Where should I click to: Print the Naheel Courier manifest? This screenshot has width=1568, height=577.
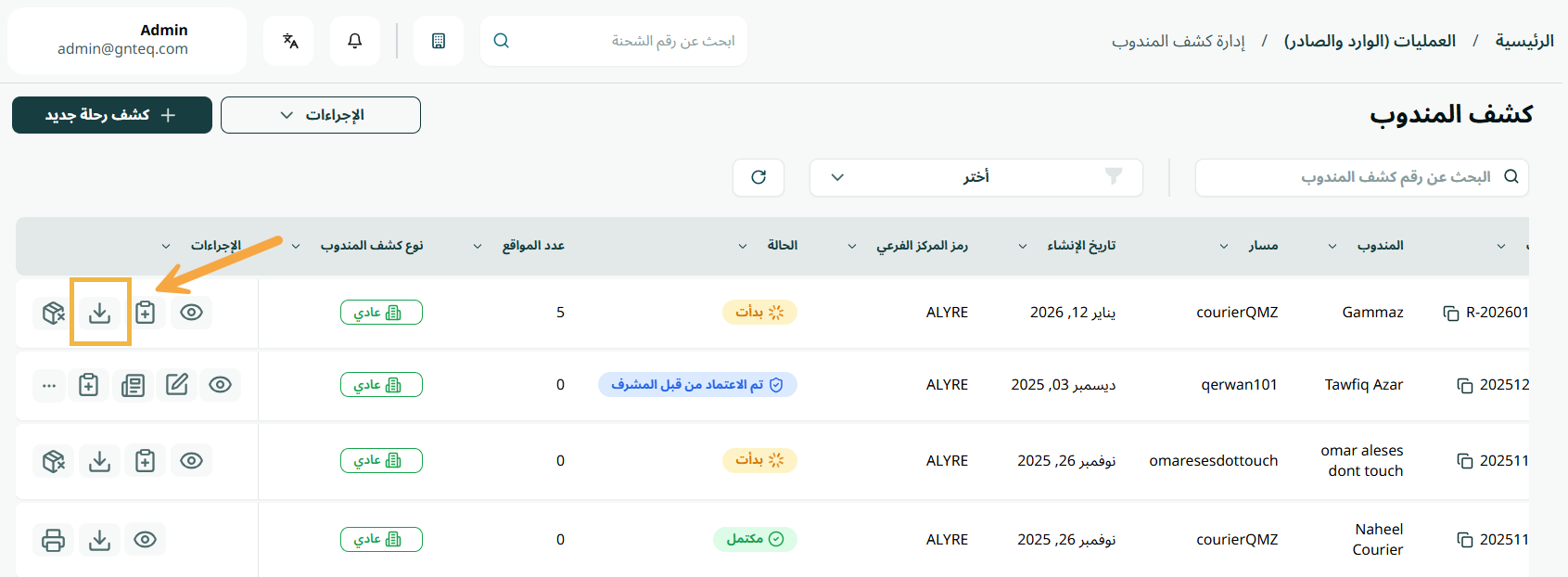click(54, 539)
